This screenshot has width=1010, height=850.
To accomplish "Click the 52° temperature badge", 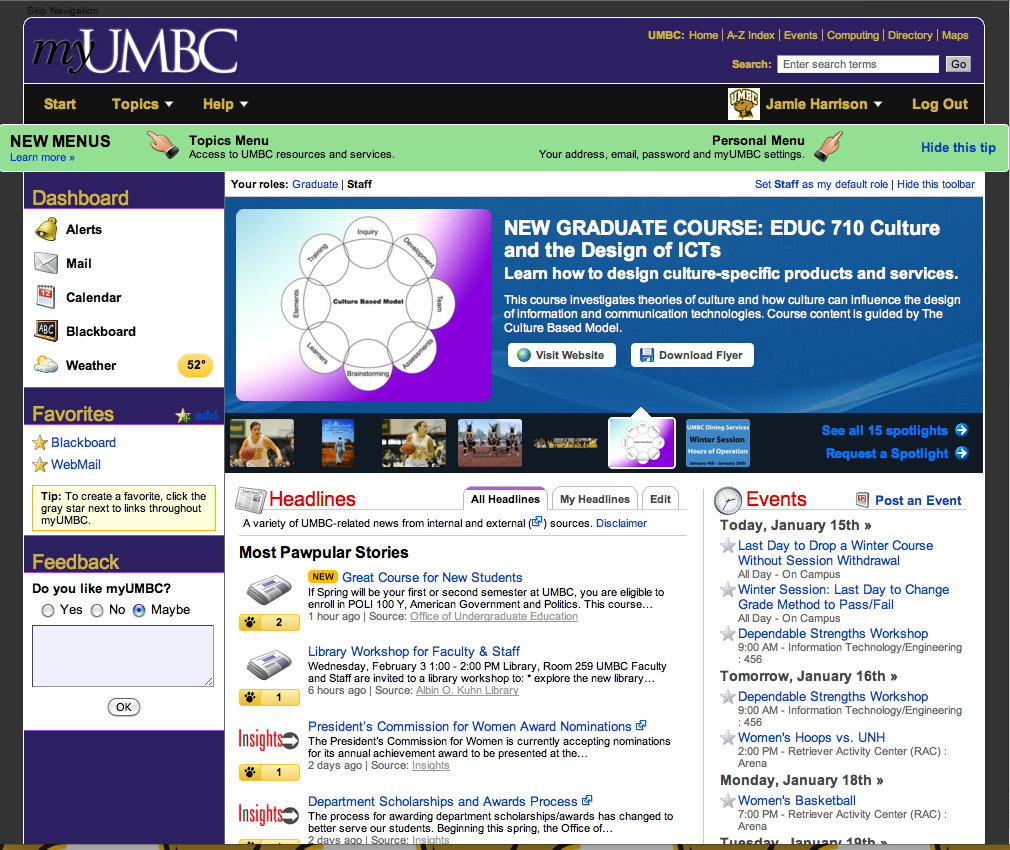I will click(x=195, y=365).
